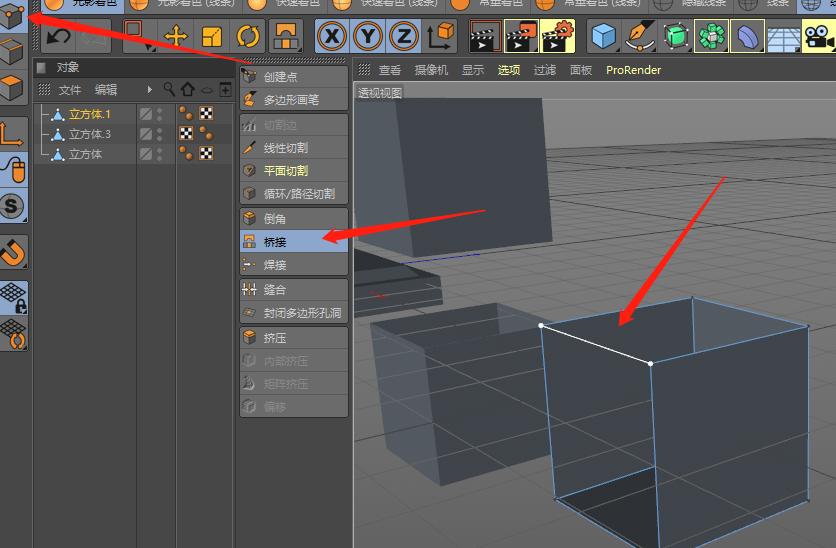Toggle visibility dots for 立方体.3
836x548 pixels.
(159, 134)
